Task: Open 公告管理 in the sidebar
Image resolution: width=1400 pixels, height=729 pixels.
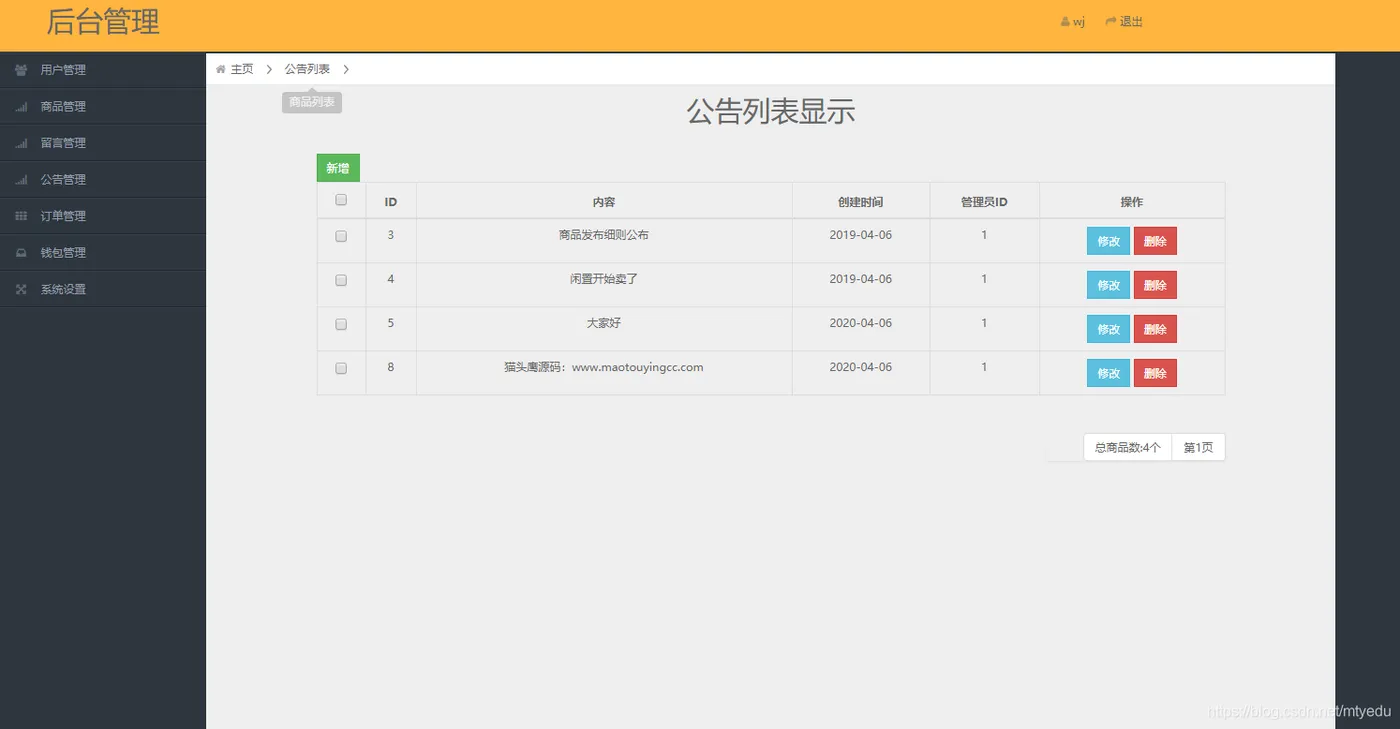Action: [103, 180]
